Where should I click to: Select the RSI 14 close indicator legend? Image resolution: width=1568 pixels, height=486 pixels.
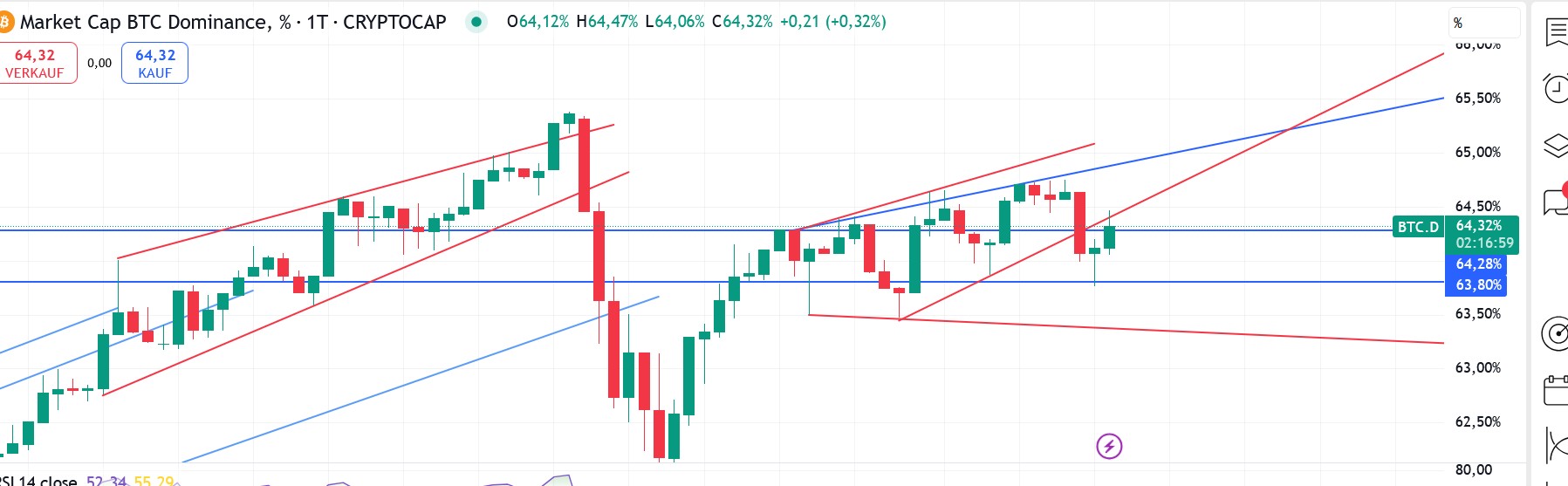tap(39, 481)
